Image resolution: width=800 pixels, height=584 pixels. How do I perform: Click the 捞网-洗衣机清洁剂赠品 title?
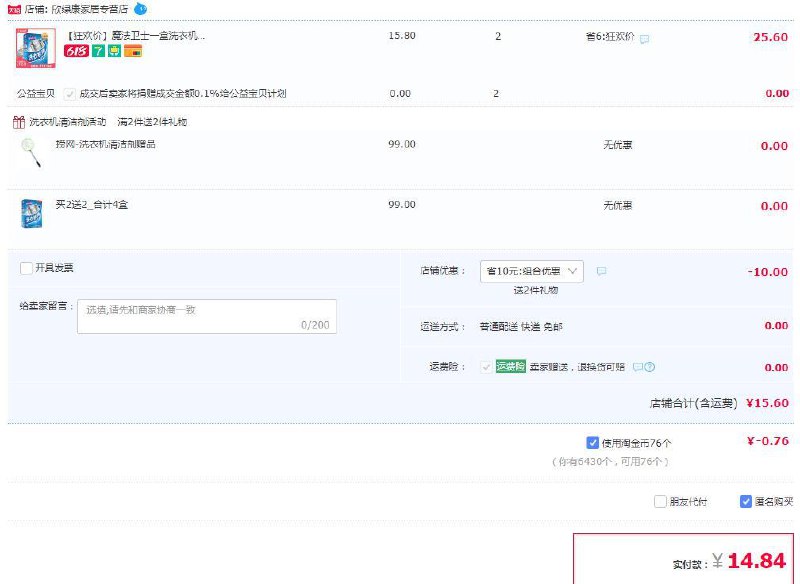(x=106, y=144)
